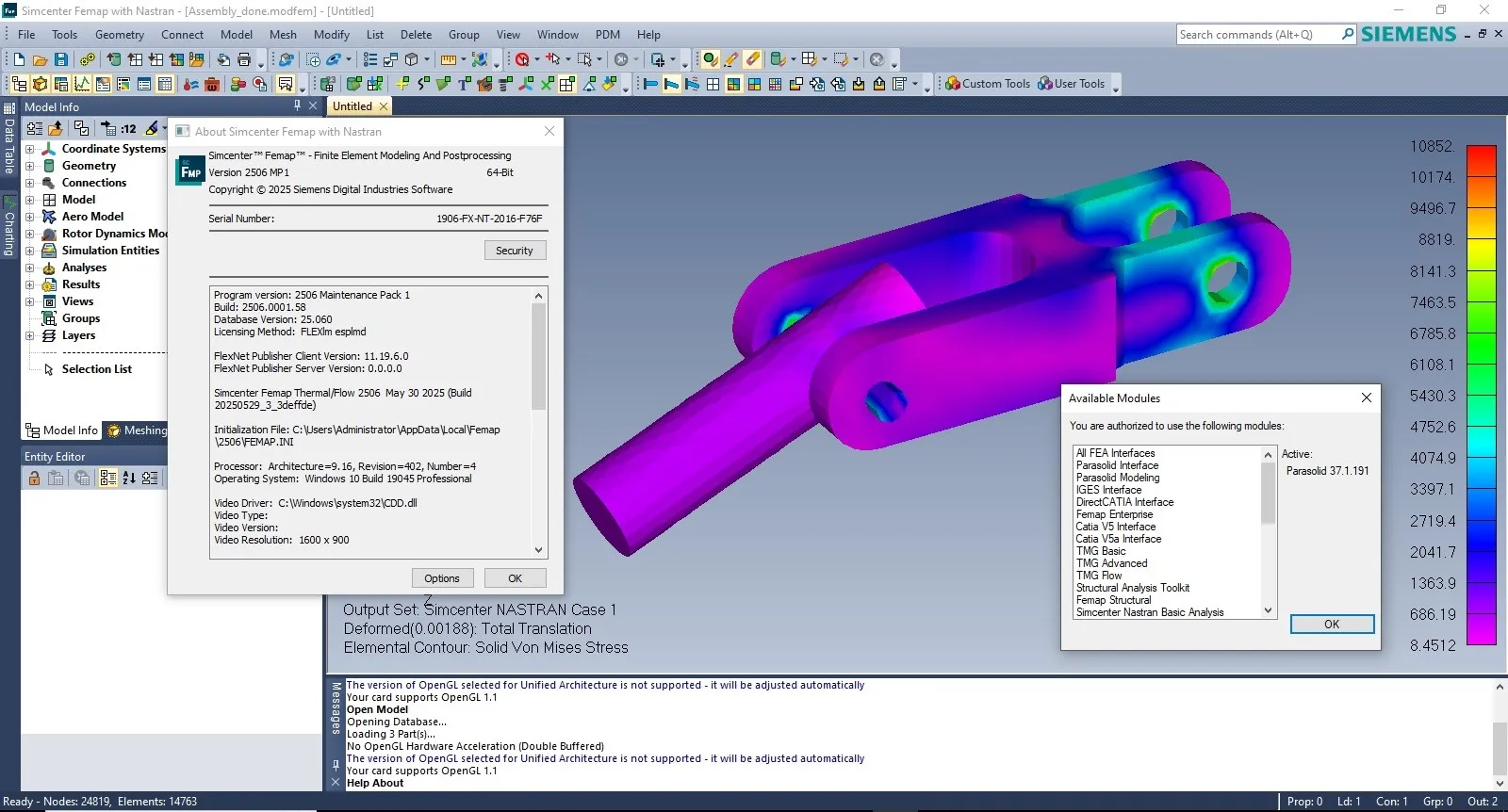
Task: Switch to the Meshing tab
Action: (x=136, y=430)
